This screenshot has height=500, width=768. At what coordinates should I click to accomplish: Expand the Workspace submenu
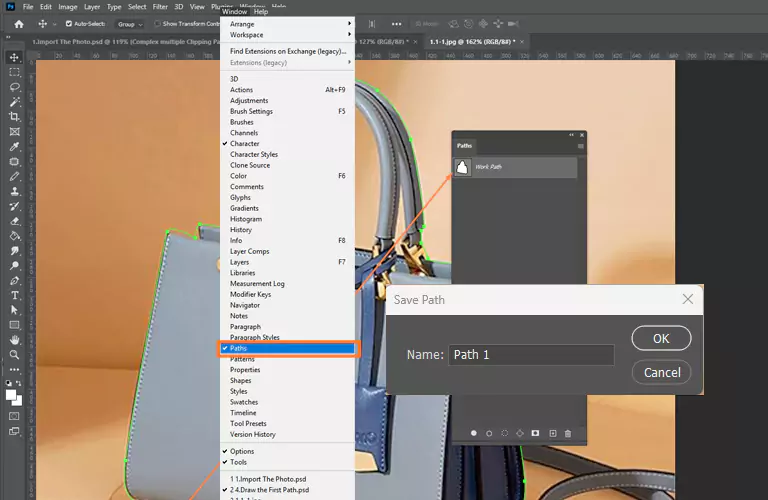tap(288, 34)
